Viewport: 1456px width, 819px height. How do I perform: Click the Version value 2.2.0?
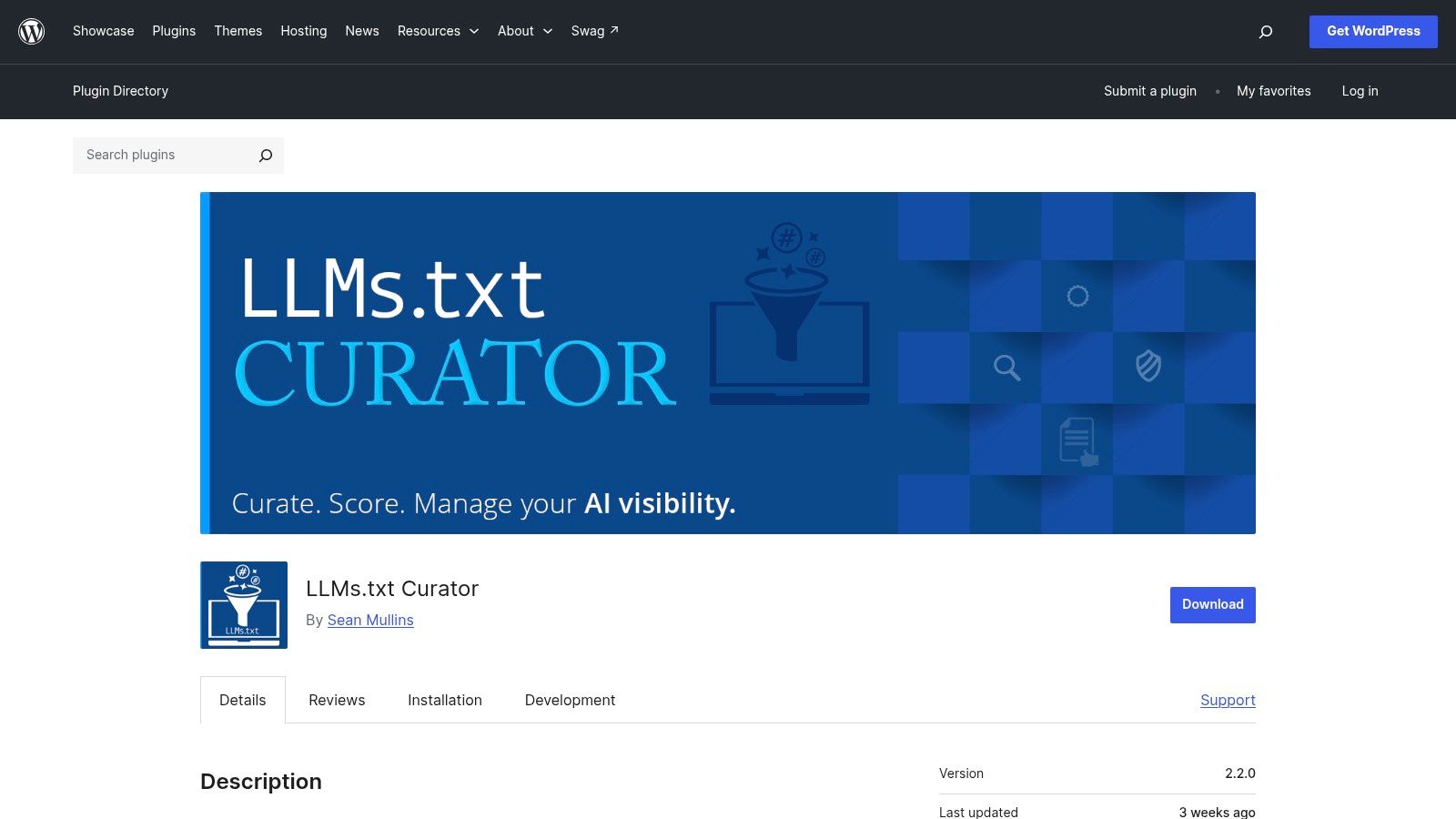tap(1239, 773)
